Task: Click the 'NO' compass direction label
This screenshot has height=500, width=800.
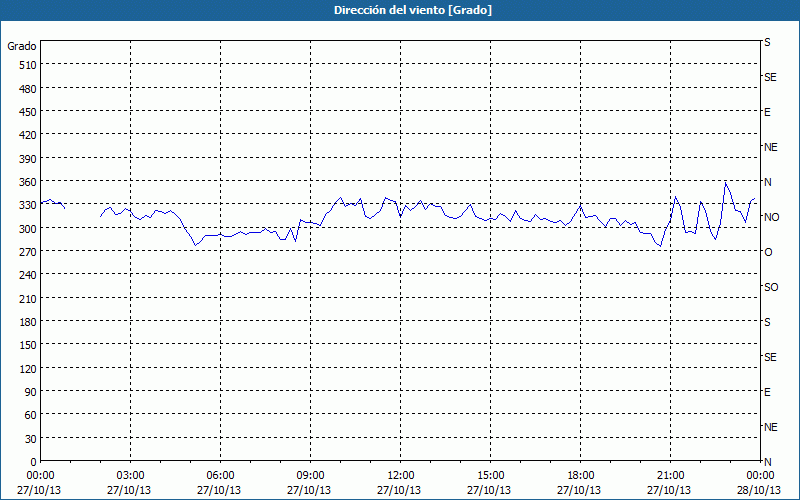Action: (771, 217)
